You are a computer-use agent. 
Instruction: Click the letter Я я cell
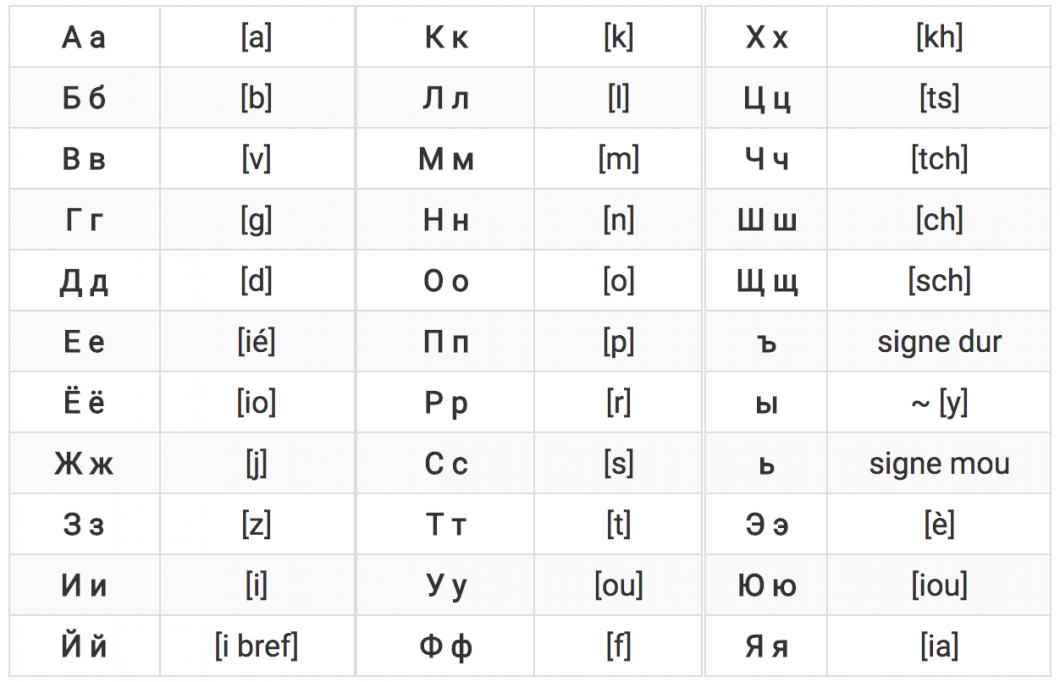click(767, 646)
